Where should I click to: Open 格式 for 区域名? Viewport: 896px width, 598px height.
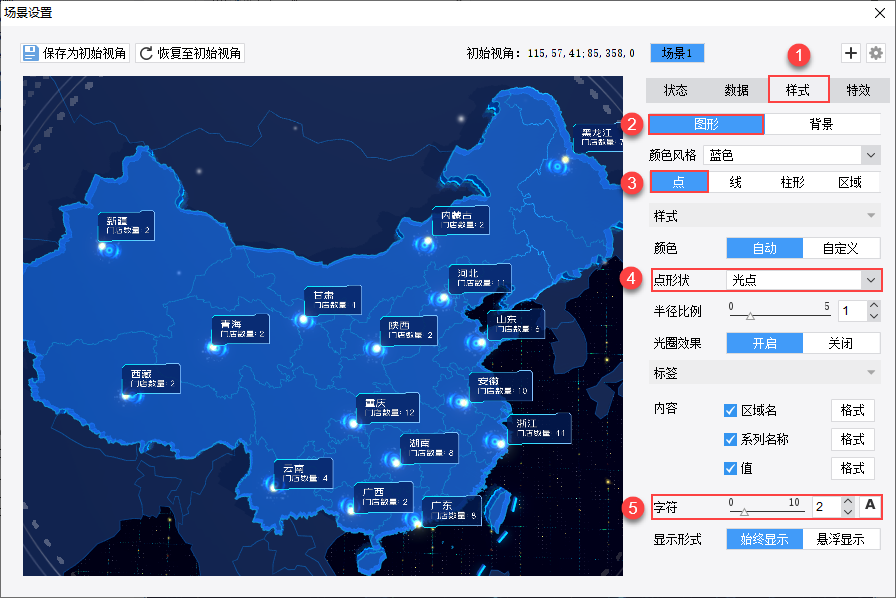coord(853,410)
